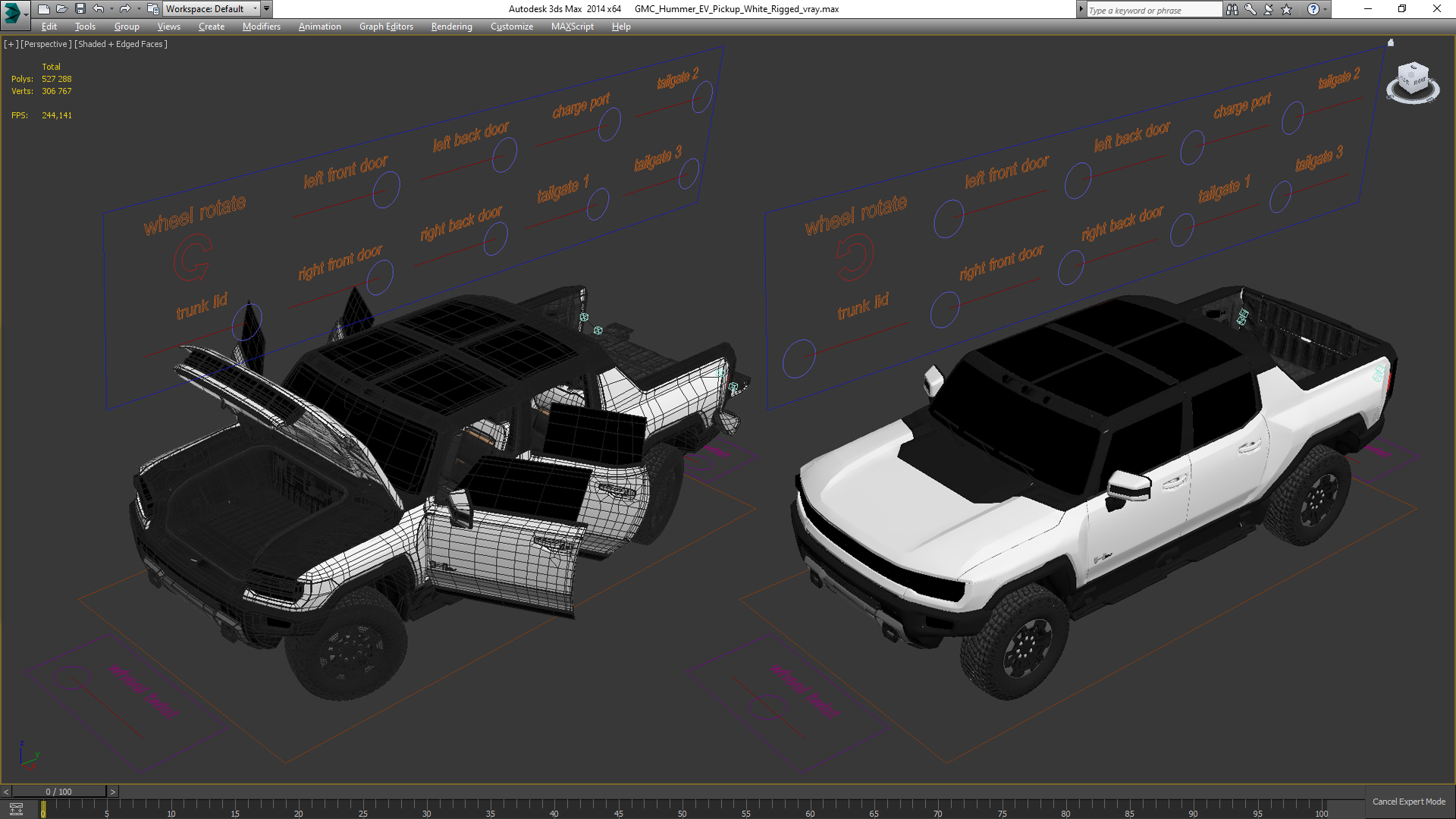Click the Undo arrow icon
The height and width of the screenshot is (819, 1456).
(x=99, y=9)
